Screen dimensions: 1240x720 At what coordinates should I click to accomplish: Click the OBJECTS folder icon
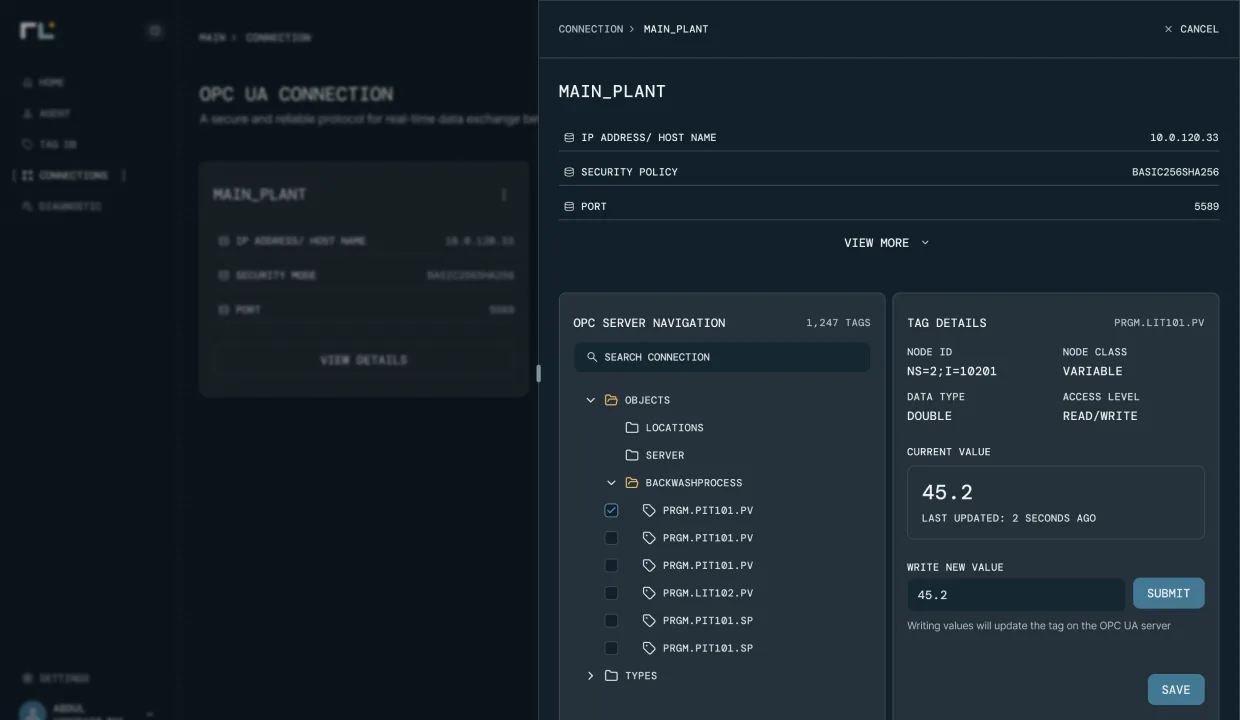click(611, 400)
